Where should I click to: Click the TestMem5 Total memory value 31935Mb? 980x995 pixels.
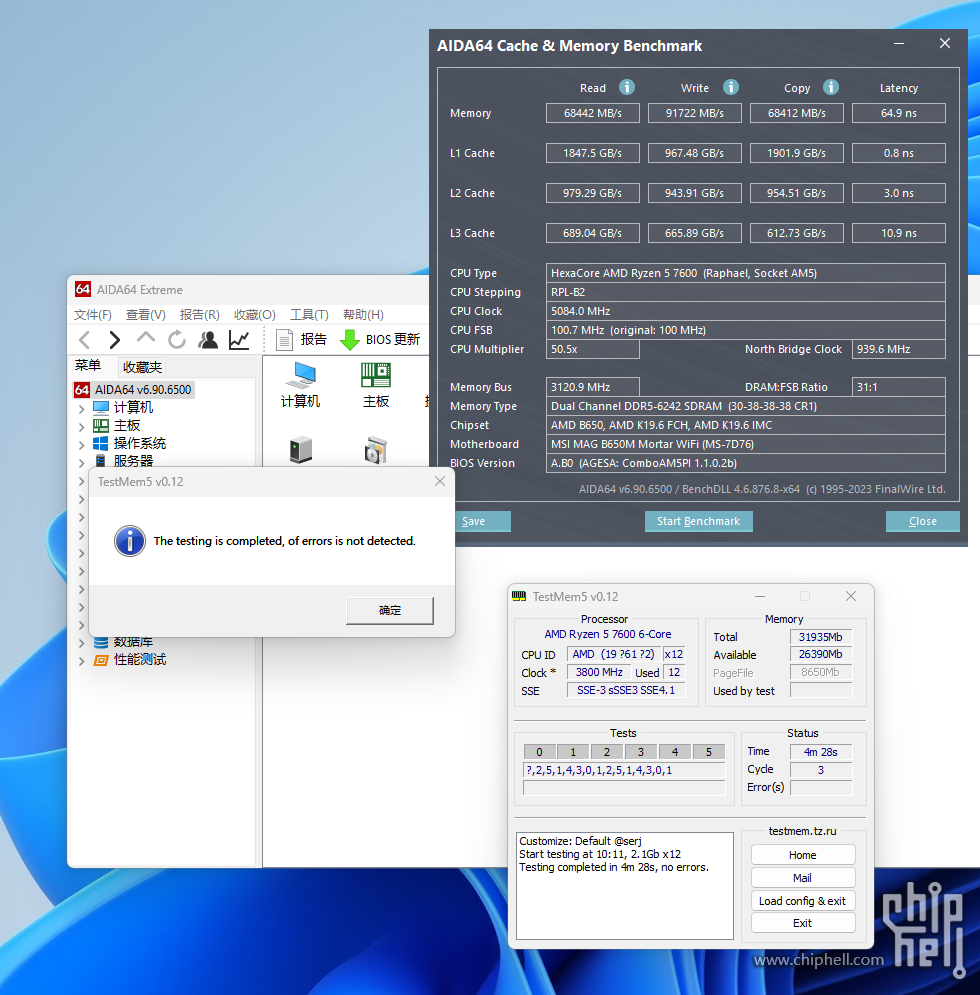pos(821,636)
